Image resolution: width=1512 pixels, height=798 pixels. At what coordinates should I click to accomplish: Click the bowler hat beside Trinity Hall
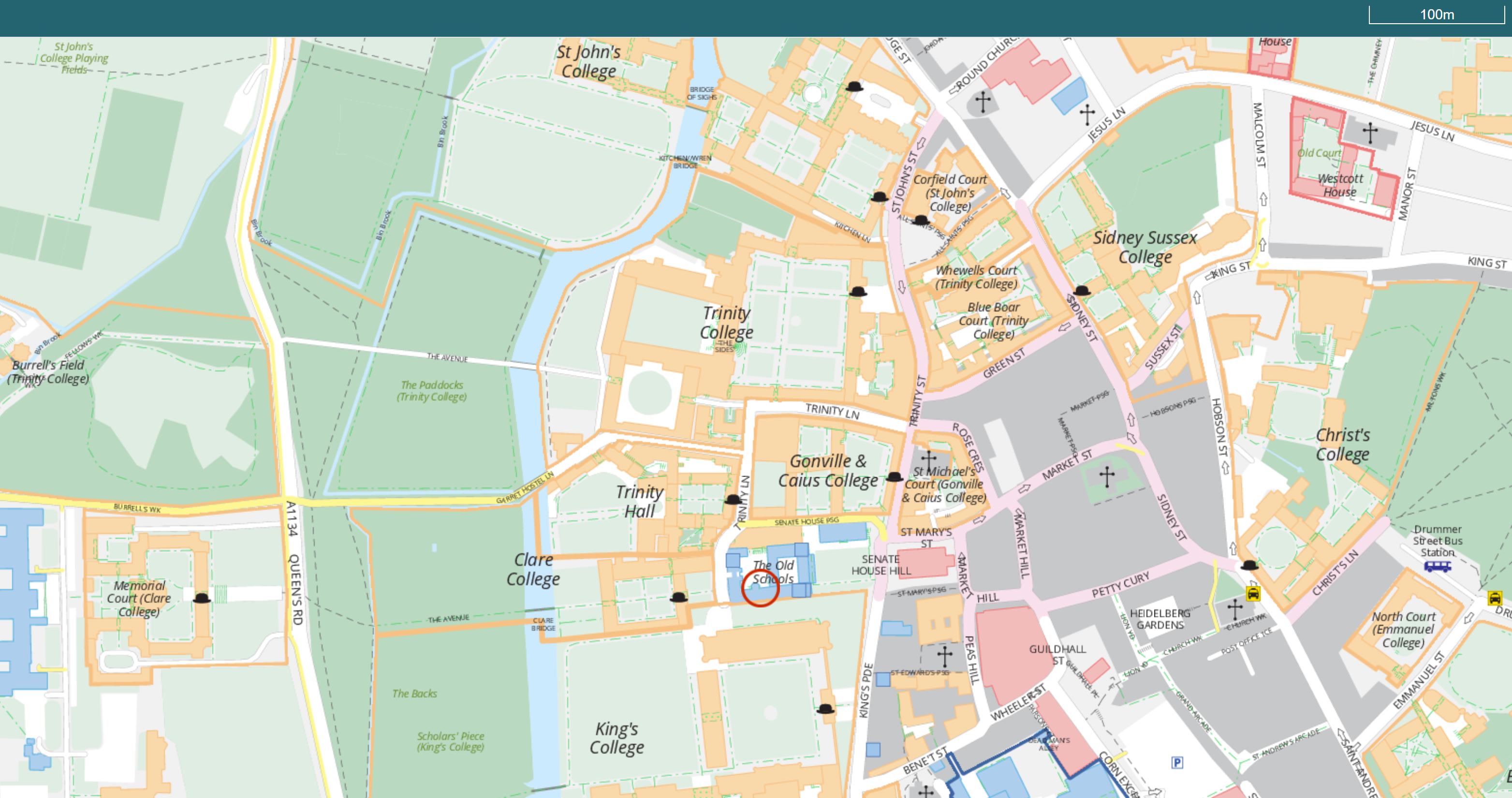tap(733, 500)
